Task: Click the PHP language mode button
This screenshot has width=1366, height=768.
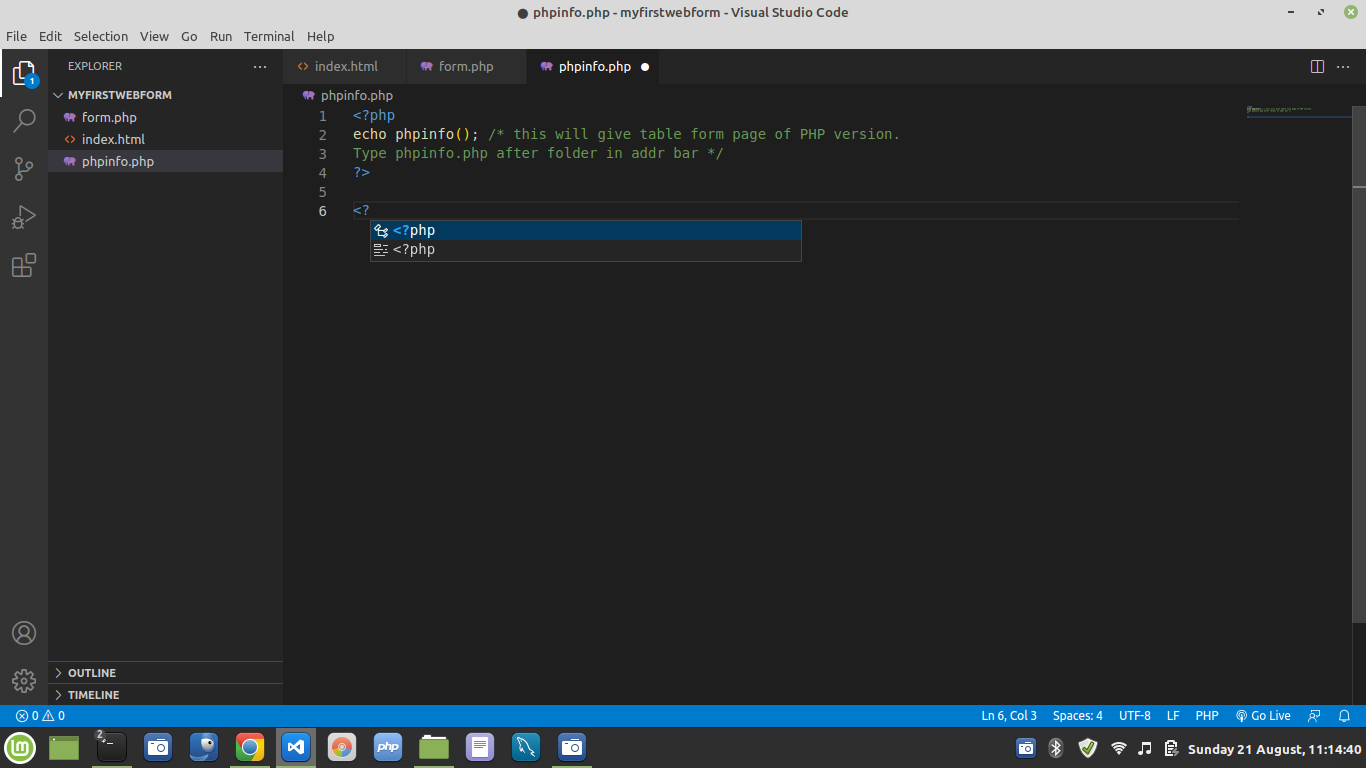Action: point(1206,716)
